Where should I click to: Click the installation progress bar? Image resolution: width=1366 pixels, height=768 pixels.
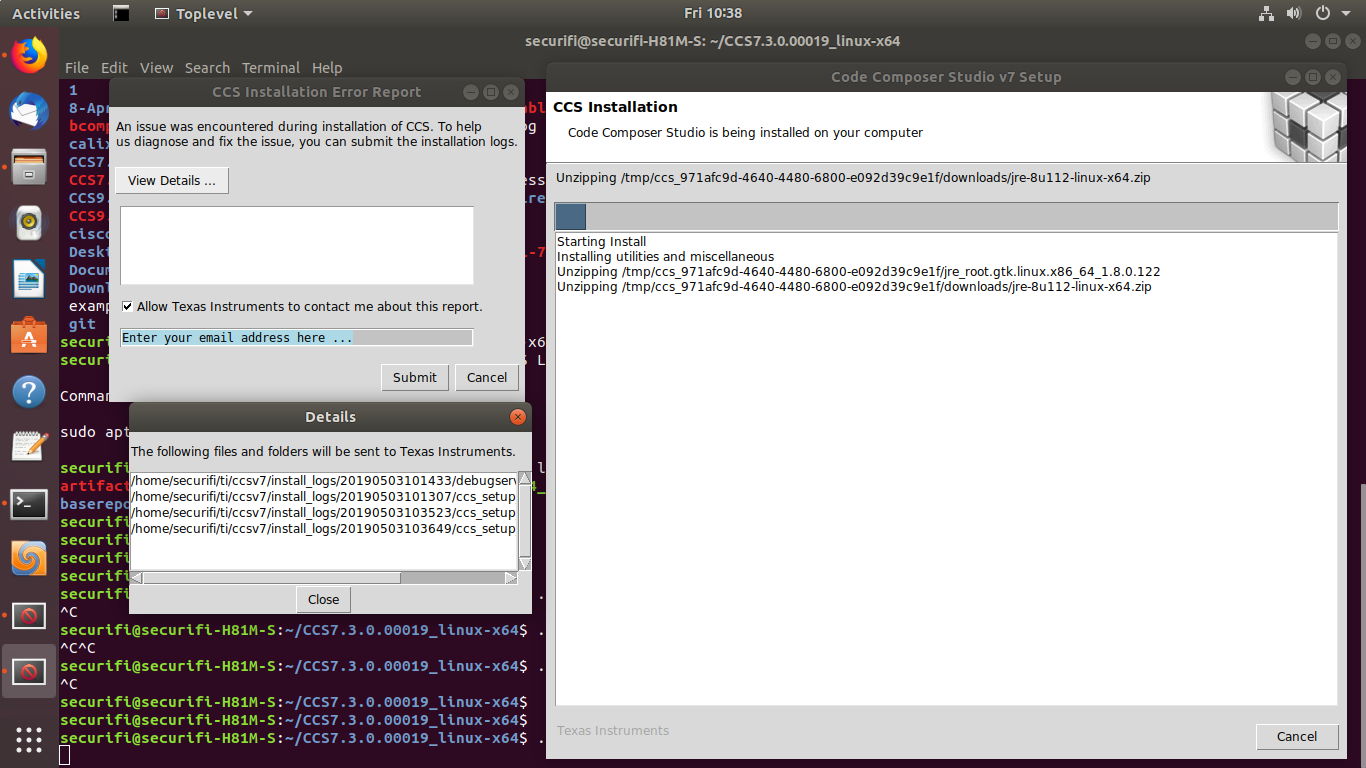(x=946, y=217)
